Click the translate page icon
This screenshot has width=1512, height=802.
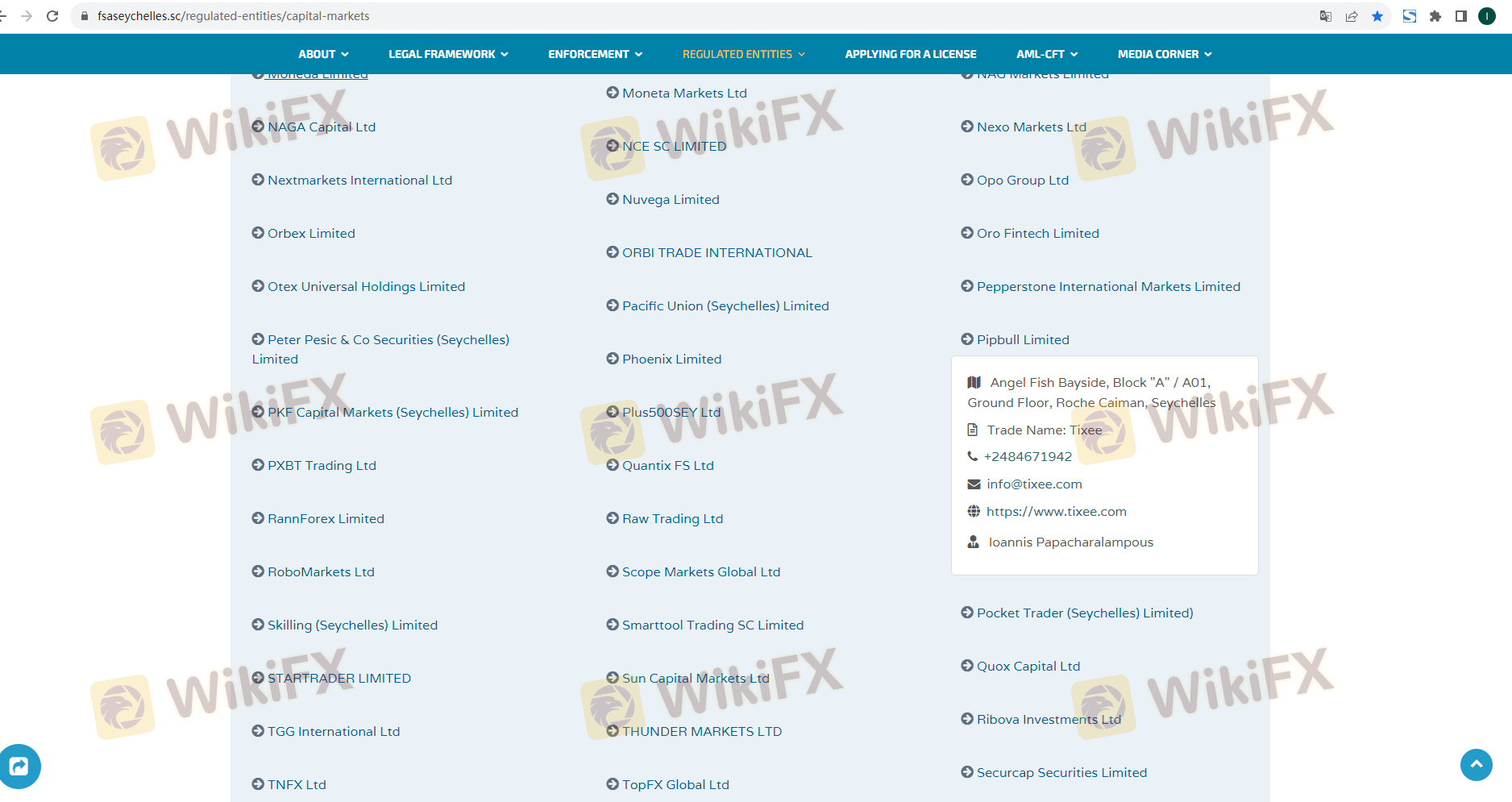1326,16
